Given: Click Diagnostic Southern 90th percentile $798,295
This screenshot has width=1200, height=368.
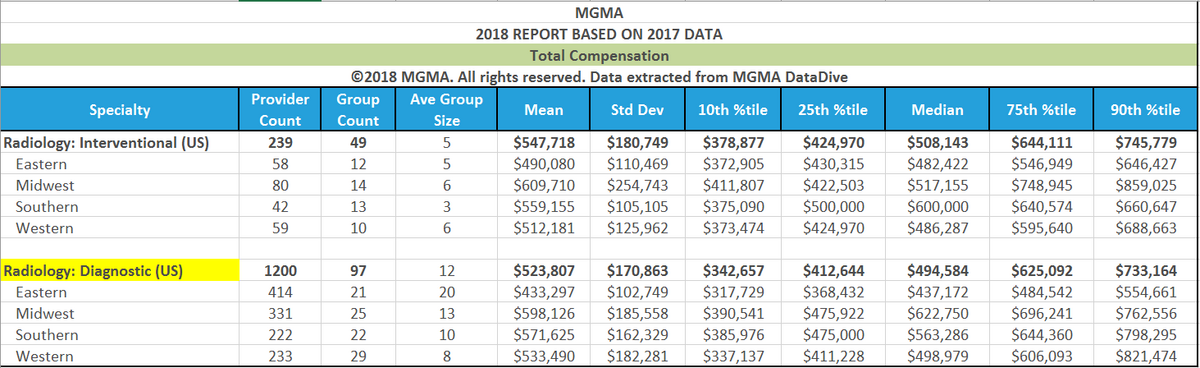Looking at the screenshot, I should [x=1148, y=336].
